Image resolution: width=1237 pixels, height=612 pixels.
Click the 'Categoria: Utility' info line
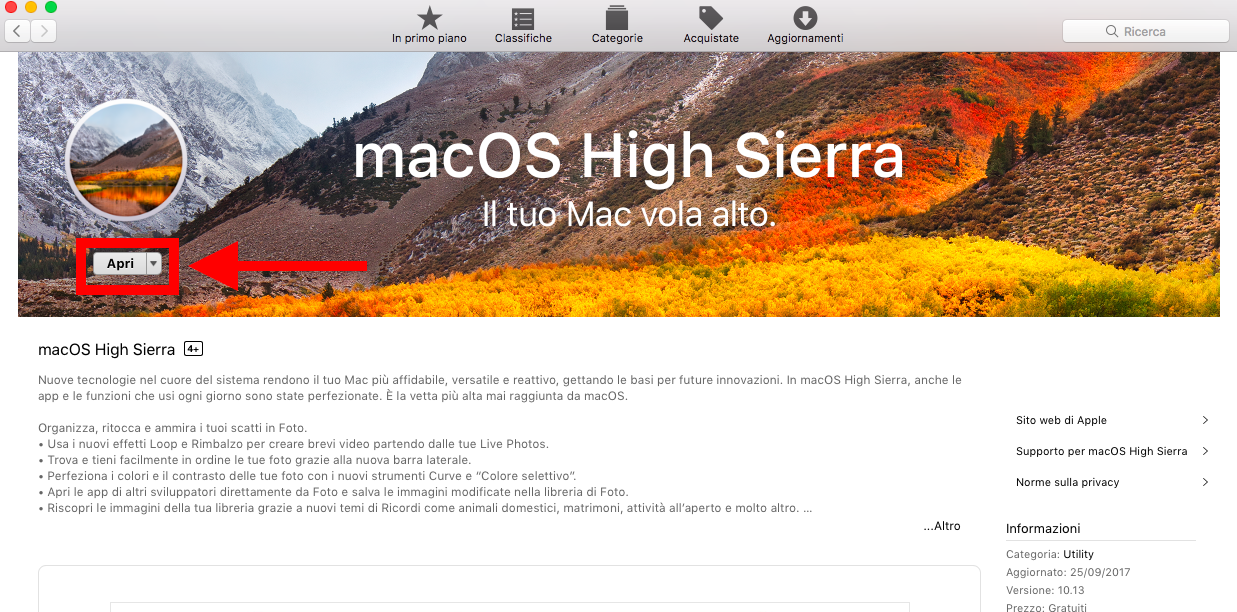click(x=1050, y=554)
